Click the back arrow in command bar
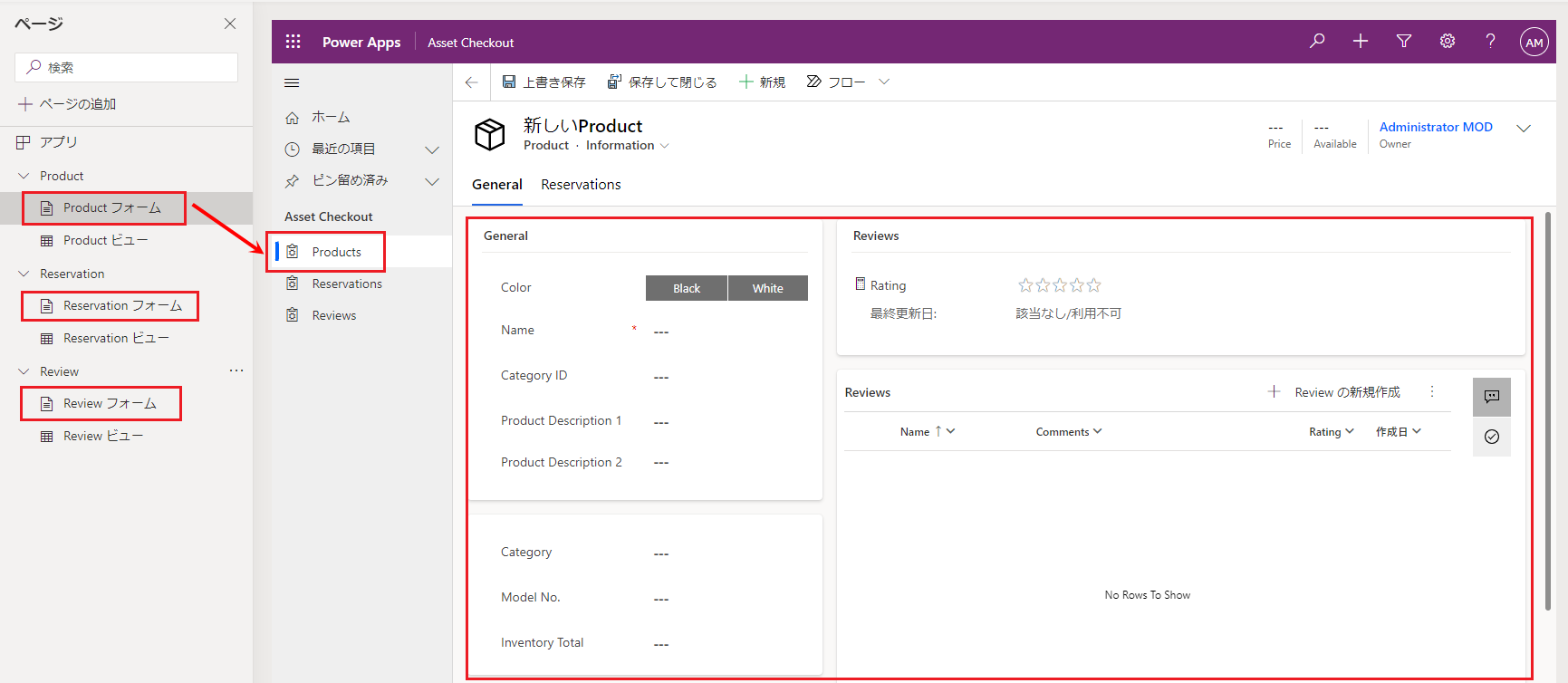 pyautogui.click(x=471, y=82)
